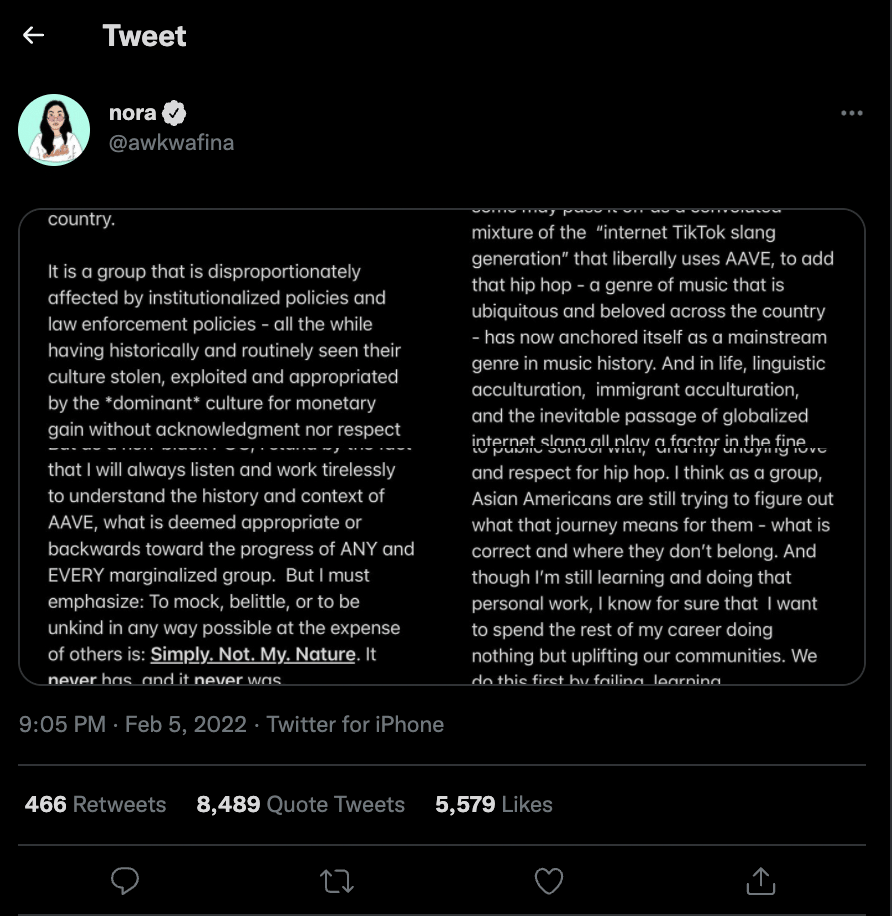Click the Twitter for iPhone source link

click(355, 724)
